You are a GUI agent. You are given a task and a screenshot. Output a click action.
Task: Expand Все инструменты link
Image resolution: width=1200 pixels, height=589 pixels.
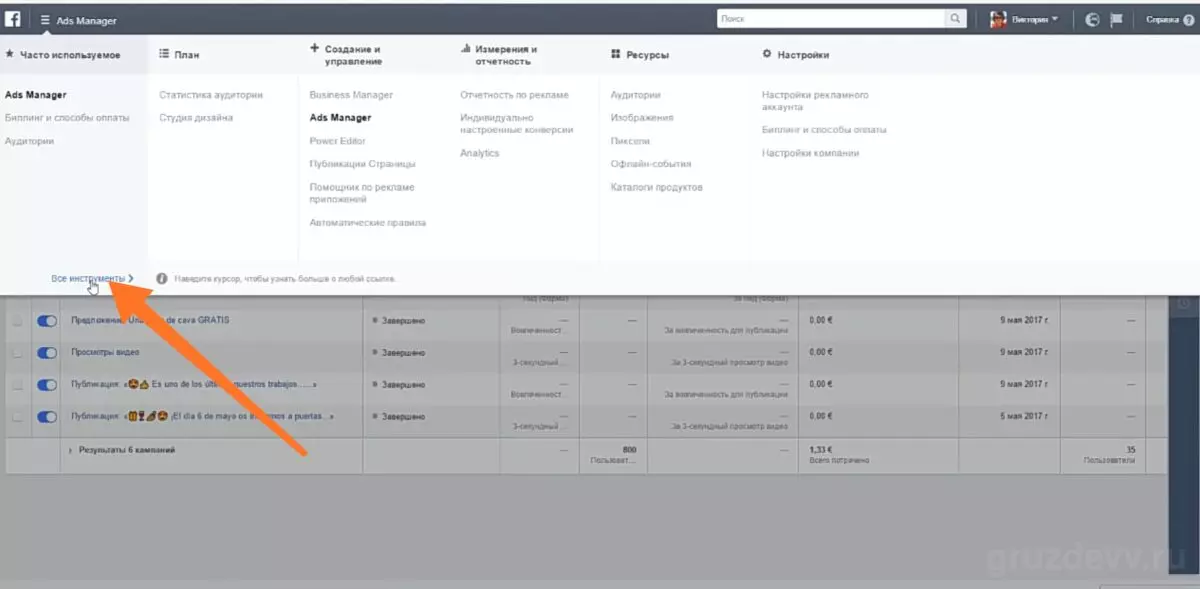tap(92, 278)
